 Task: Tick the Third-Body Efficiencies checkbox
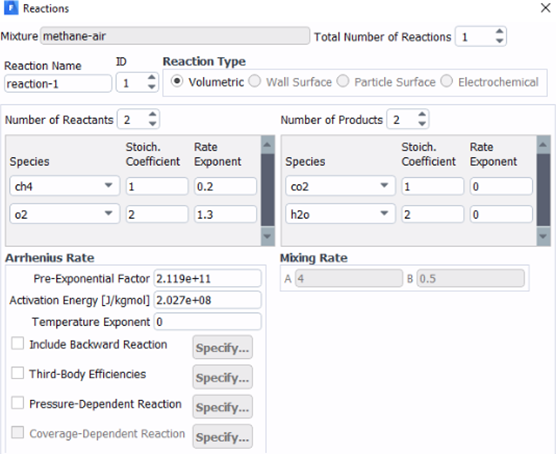coord(18,373)
